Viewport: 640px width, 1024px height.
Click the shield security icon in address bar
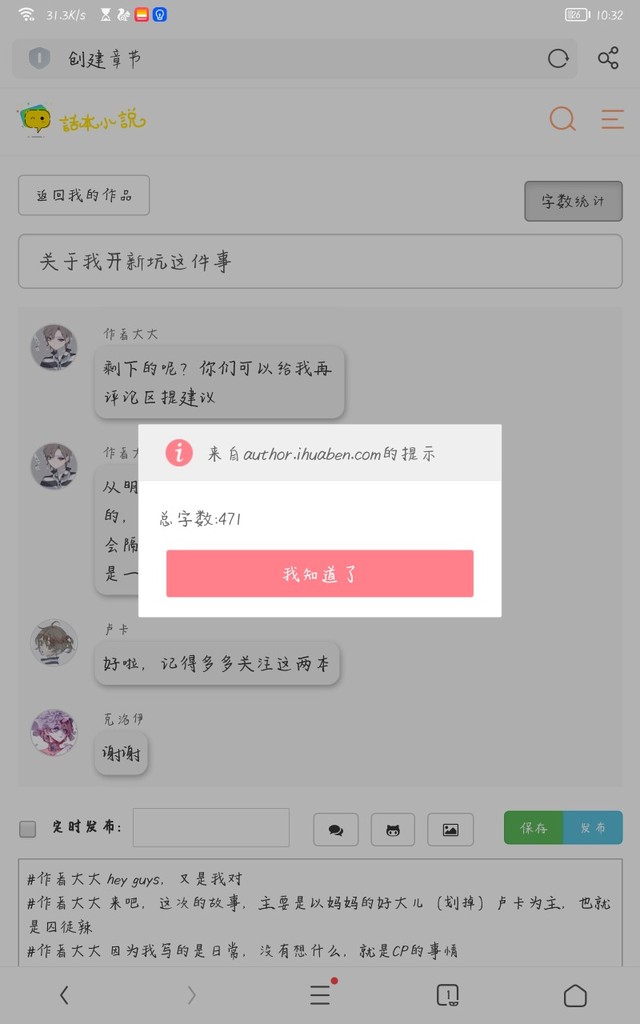click(x=39, y=58)
